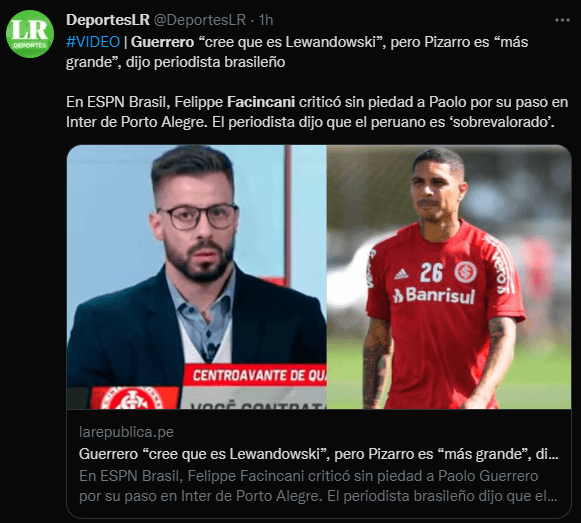Open the 1h timestamp link
Image resolution: width=581 pixels, height=523 pixels.
266,20
